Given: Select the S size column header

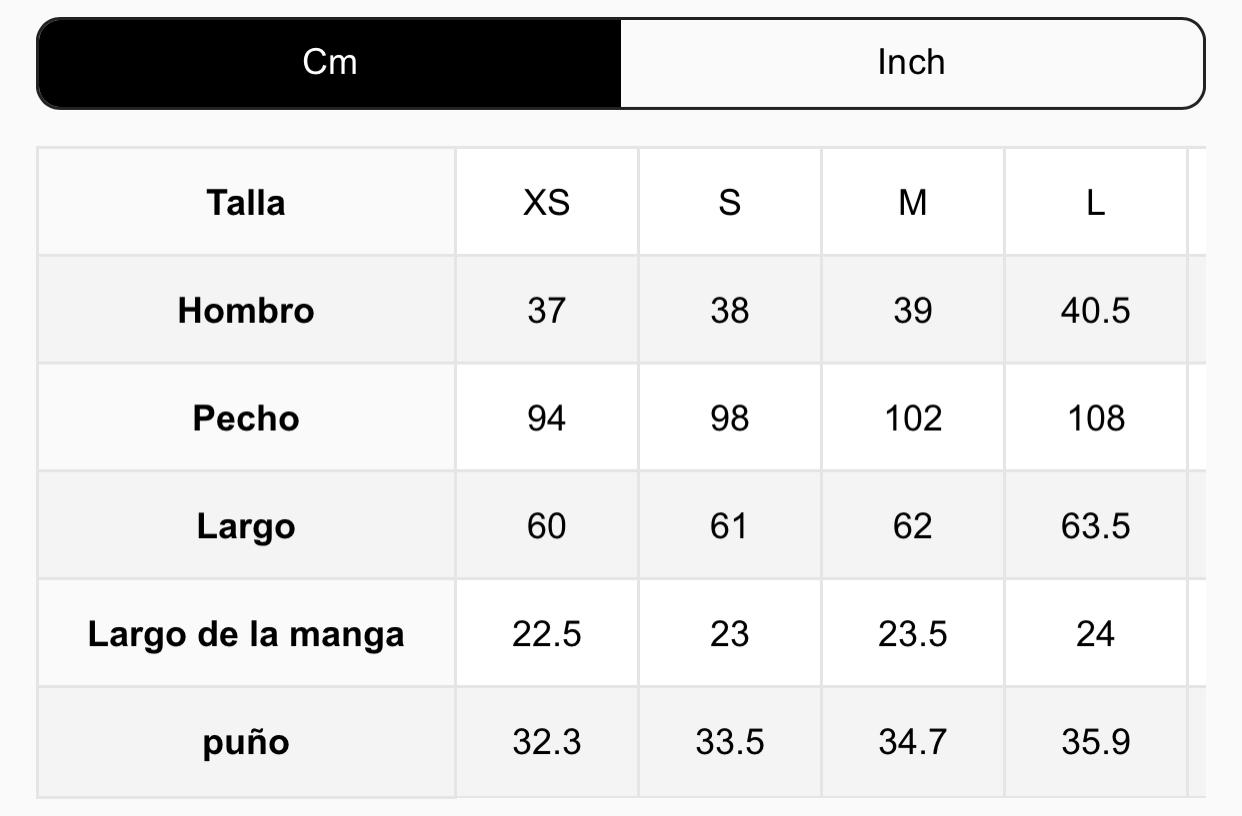Looking at the screenshot, I should [x=729, y=203].
